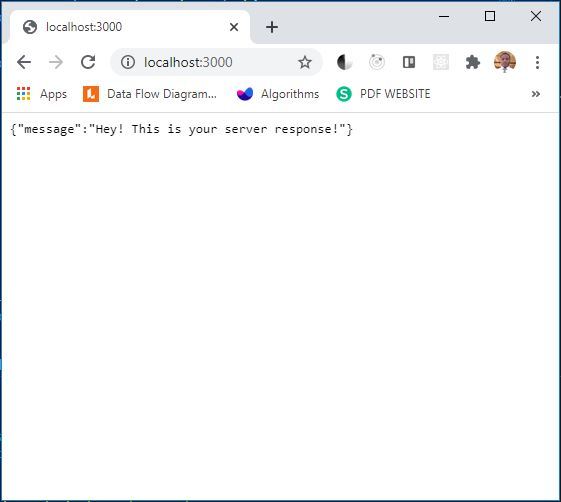Close the localhost:3000 tab
Image resolution: width=561 pixels, height=502 pixels.
234,27
